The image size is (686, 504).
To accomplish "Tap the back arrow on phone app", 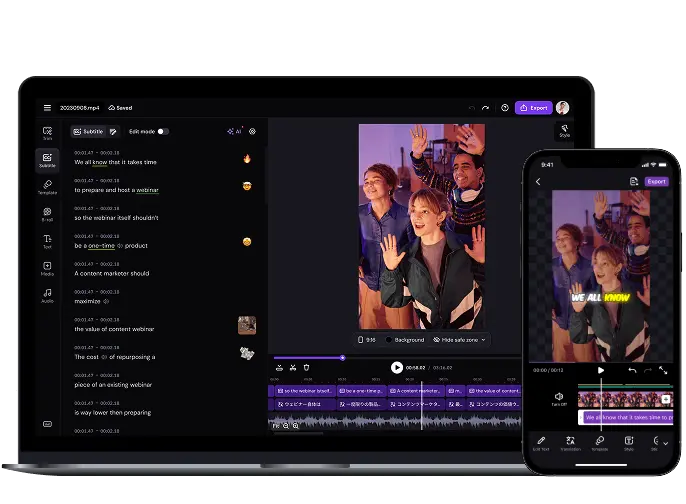I will (x=538, y=182).
